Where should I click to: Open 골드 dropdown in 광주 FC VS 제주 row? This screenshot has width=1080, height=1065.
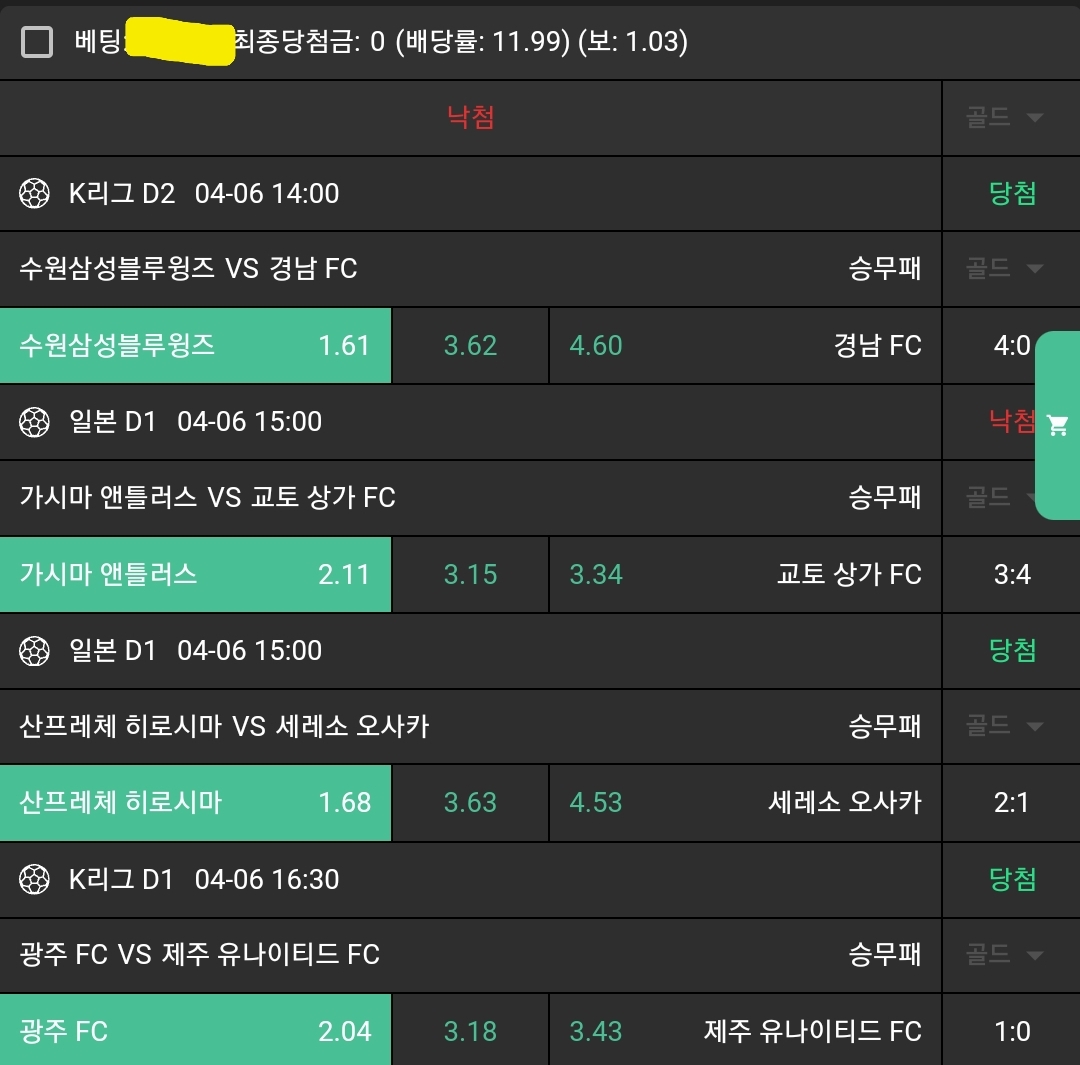tap(1004, 955)
